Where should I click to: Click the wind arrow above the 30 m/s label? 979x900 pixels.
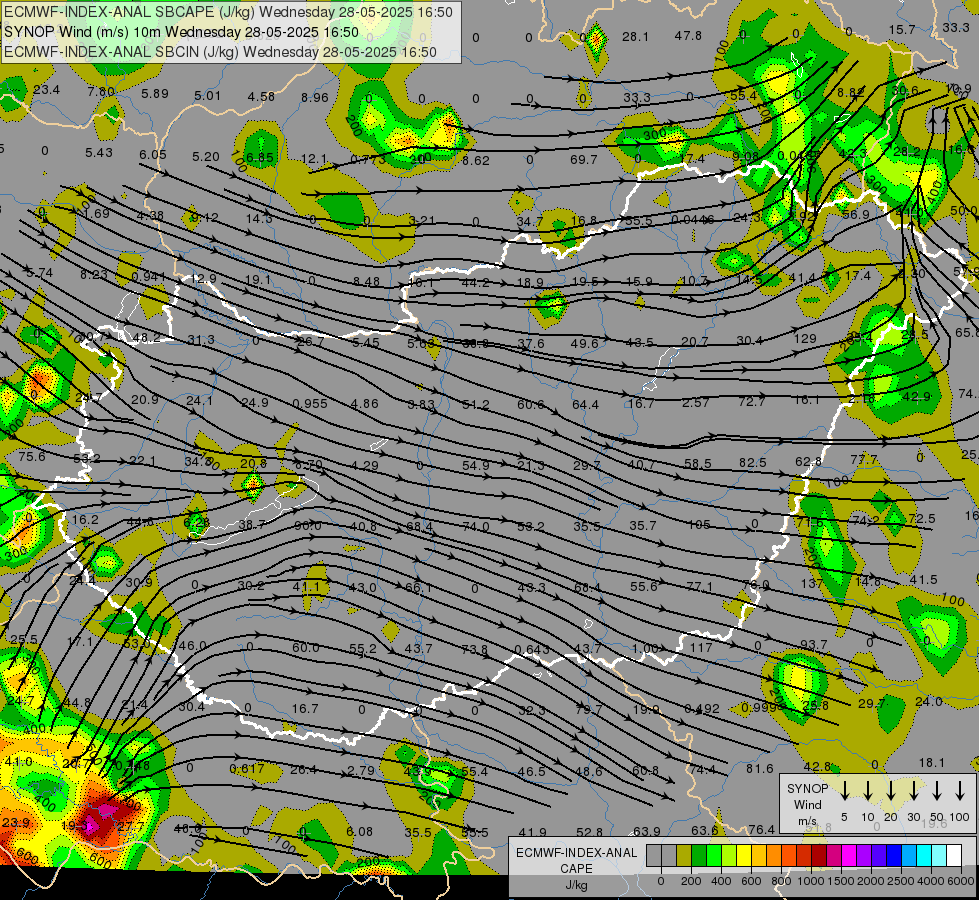point(914,791)
